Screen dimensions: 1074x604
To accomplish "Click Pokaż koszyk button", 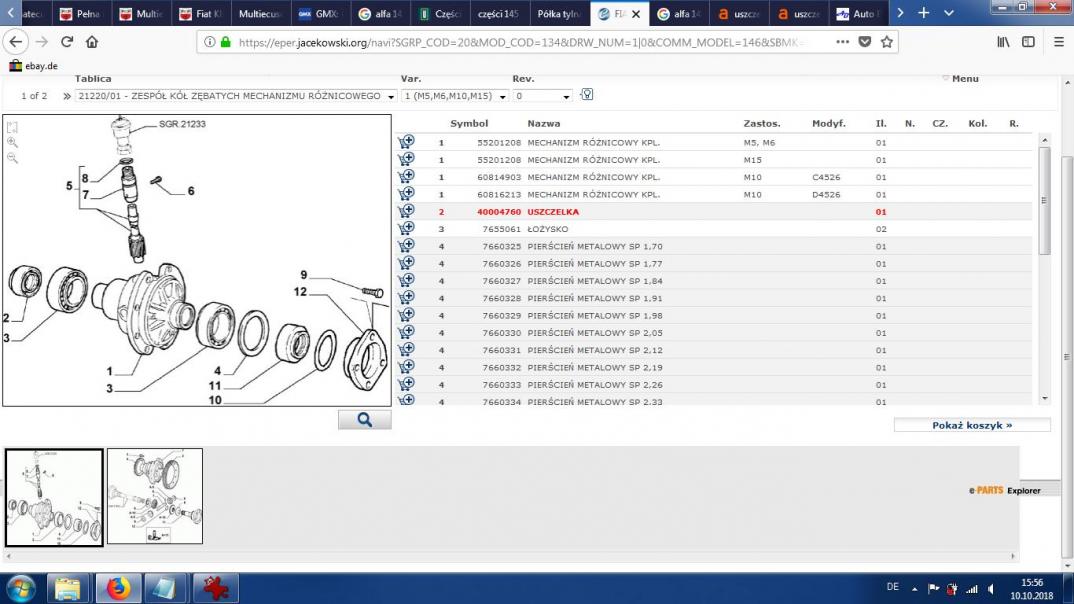I will [972, 425].
